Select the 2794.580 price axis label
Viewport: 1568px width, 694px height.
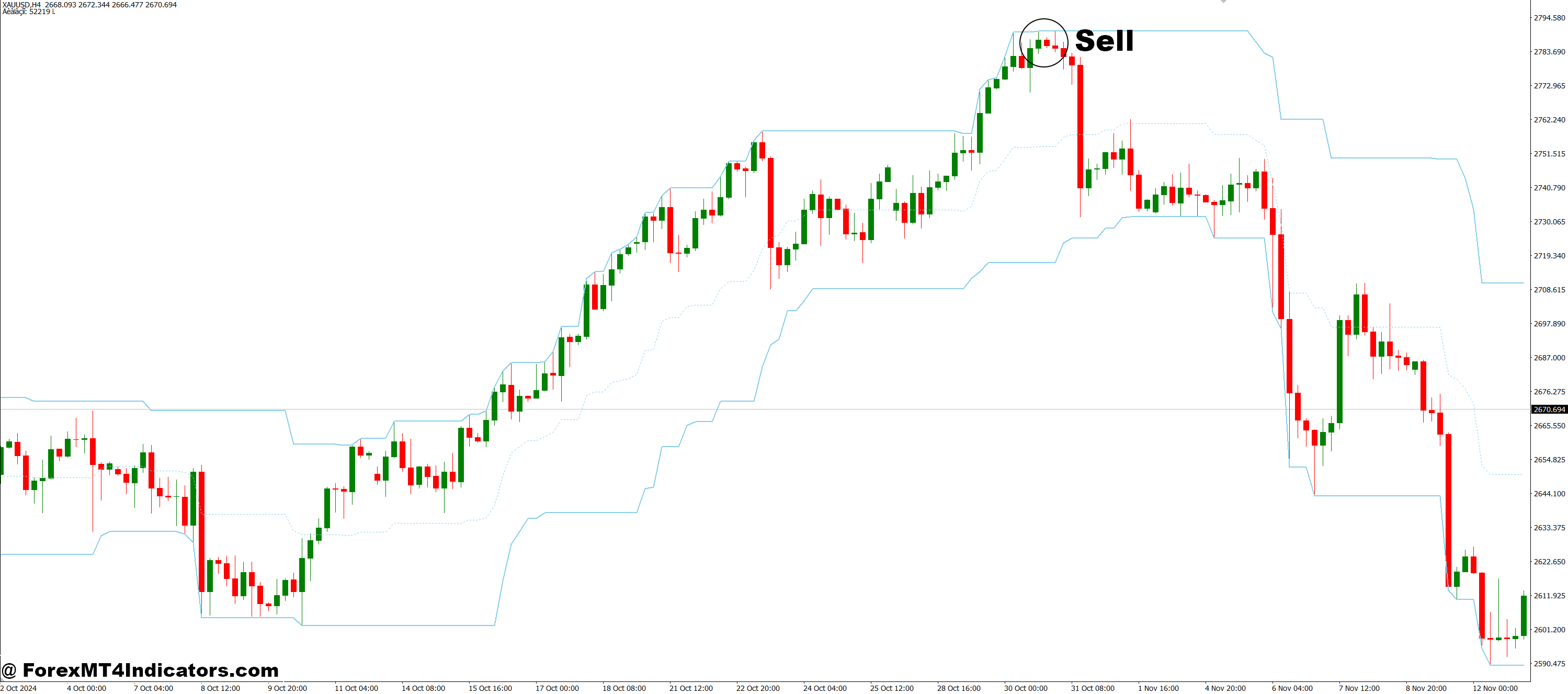tap(1549, 18)
